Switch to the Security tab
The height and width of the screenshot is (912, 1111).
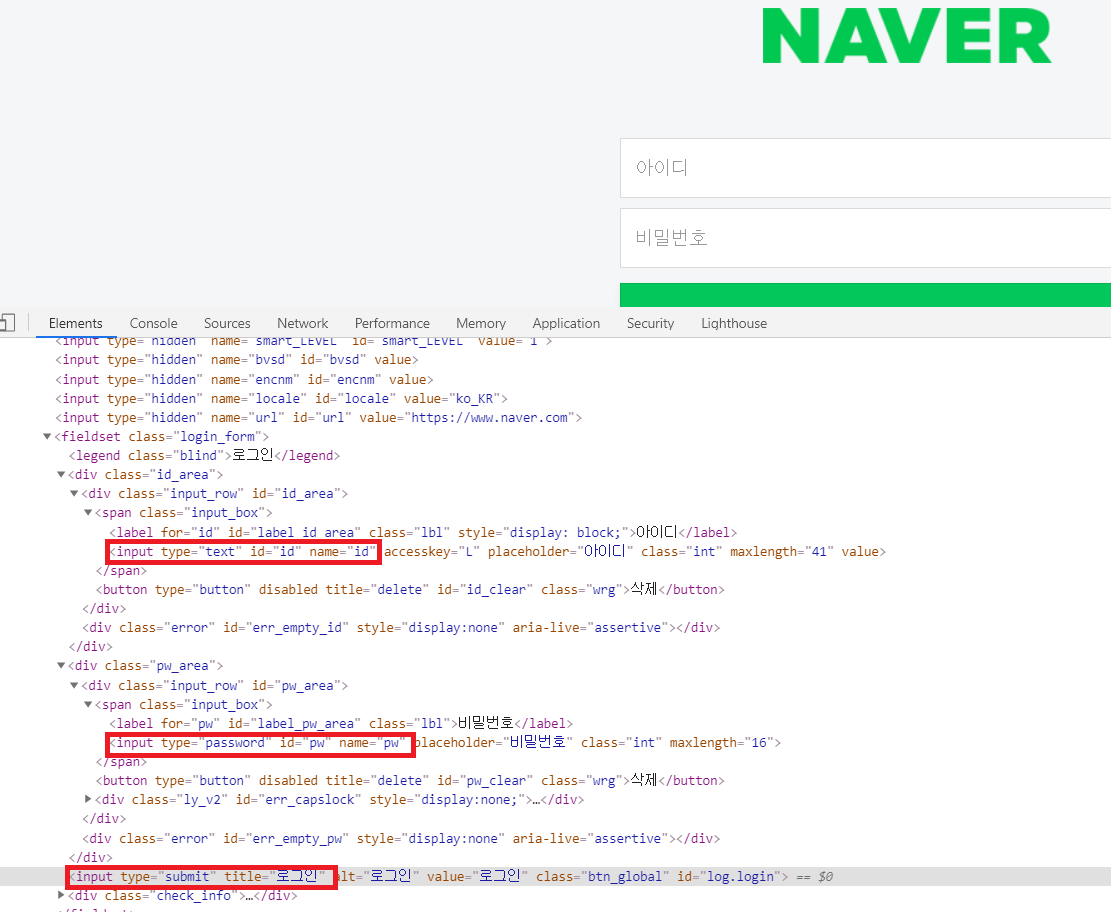650,323
